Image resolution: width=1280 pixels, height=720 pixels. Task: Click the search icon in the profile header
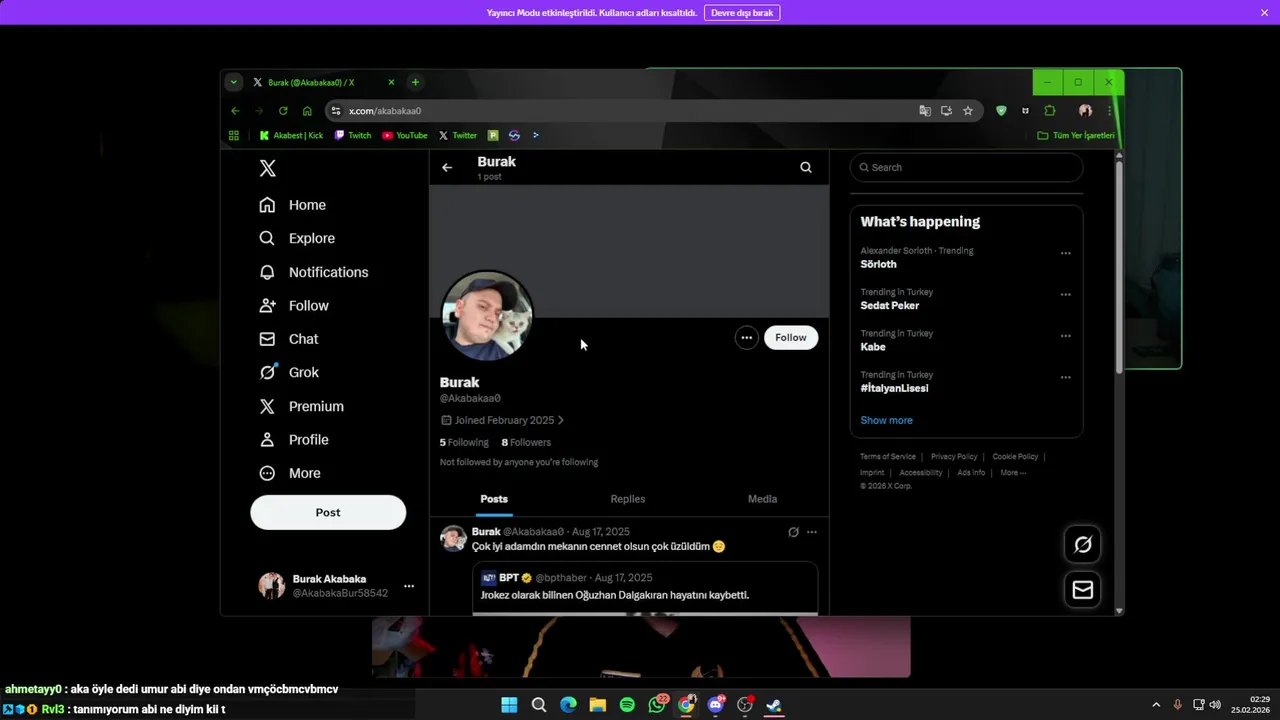click(x=806, y=167)
